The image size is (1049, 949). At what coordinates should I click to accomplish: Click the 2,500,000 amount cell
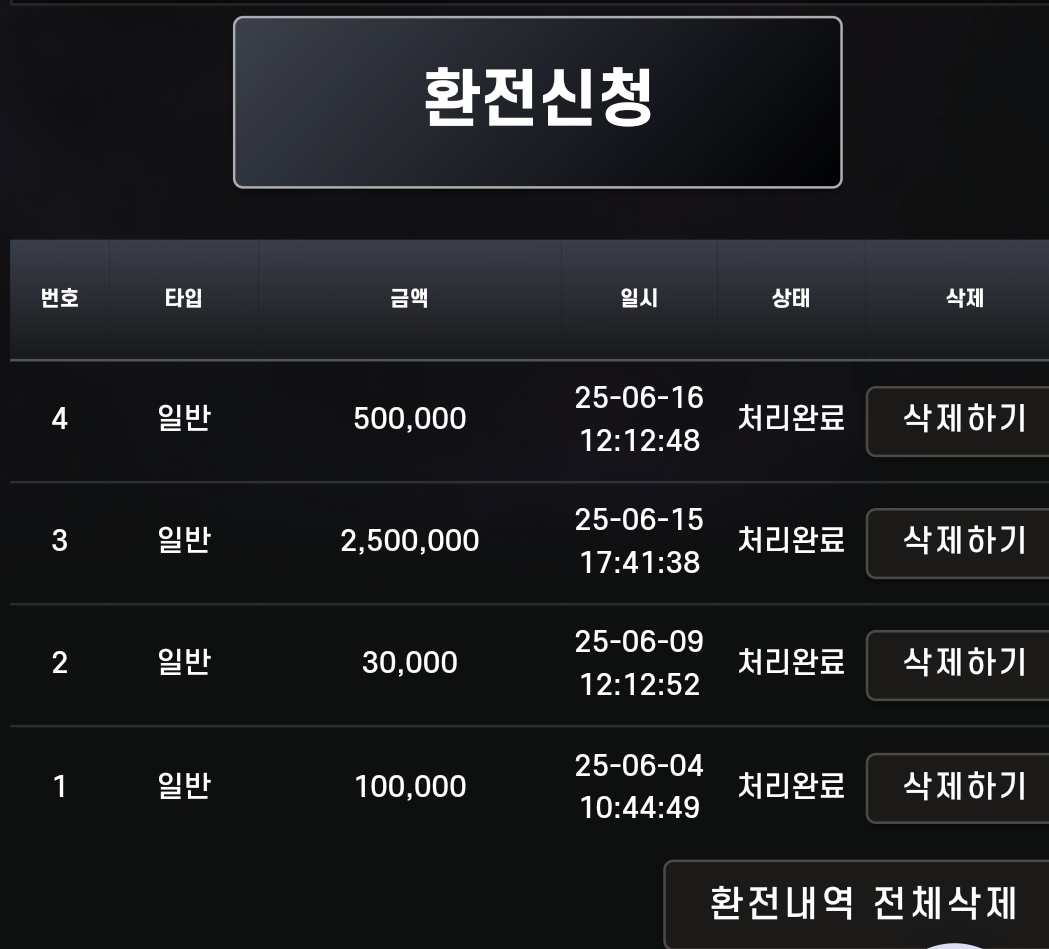[409, 541]
